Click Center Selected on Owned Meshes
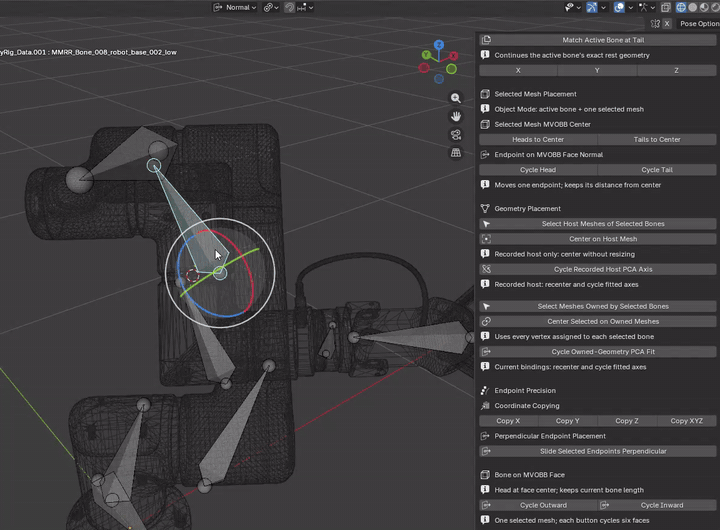Image resolution: width=720 pixels, height=530 pixels. (597, 321)
